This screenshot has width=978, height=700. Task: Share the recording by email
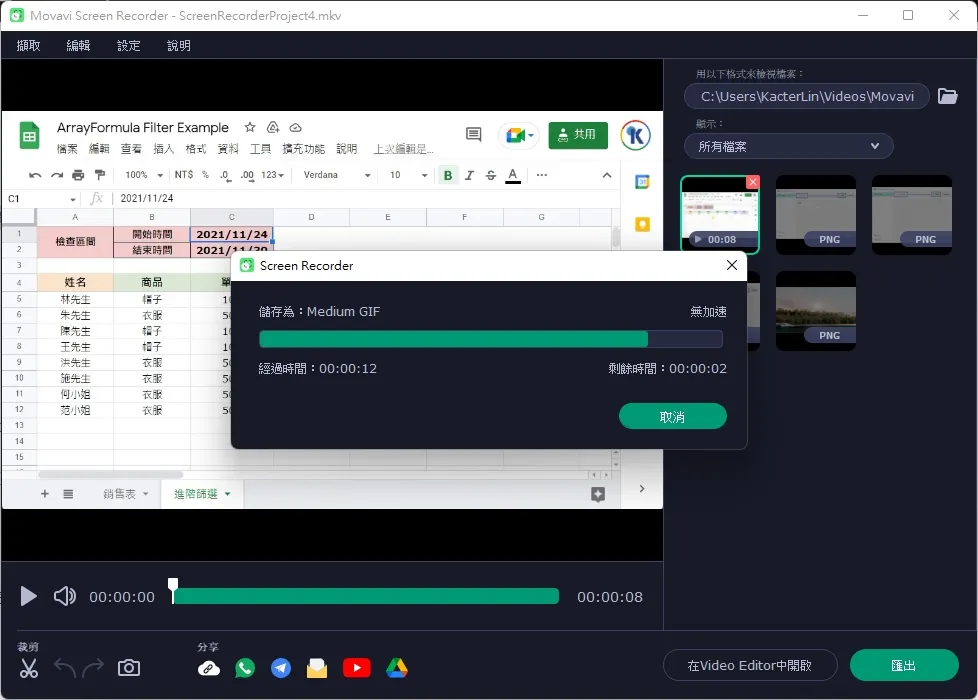click(317, 668)
